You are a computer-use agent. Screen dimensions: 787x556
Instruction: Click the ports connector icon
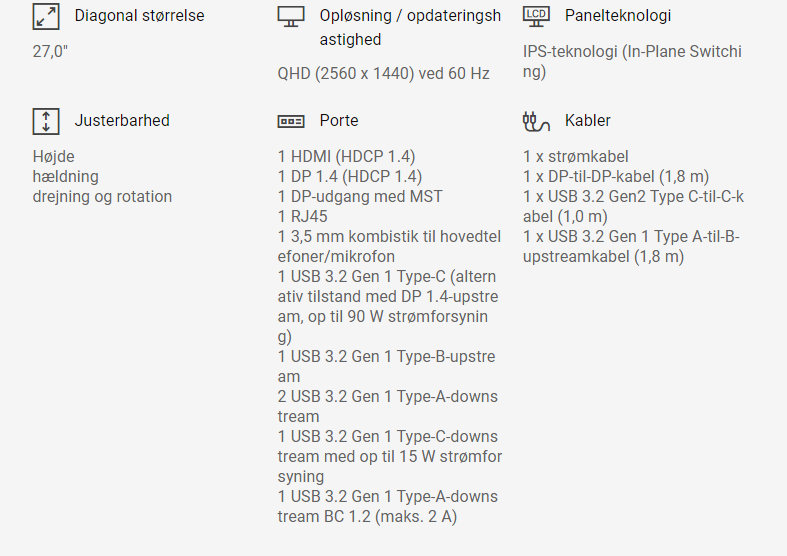pyautogui.click(x=291, y=121)
